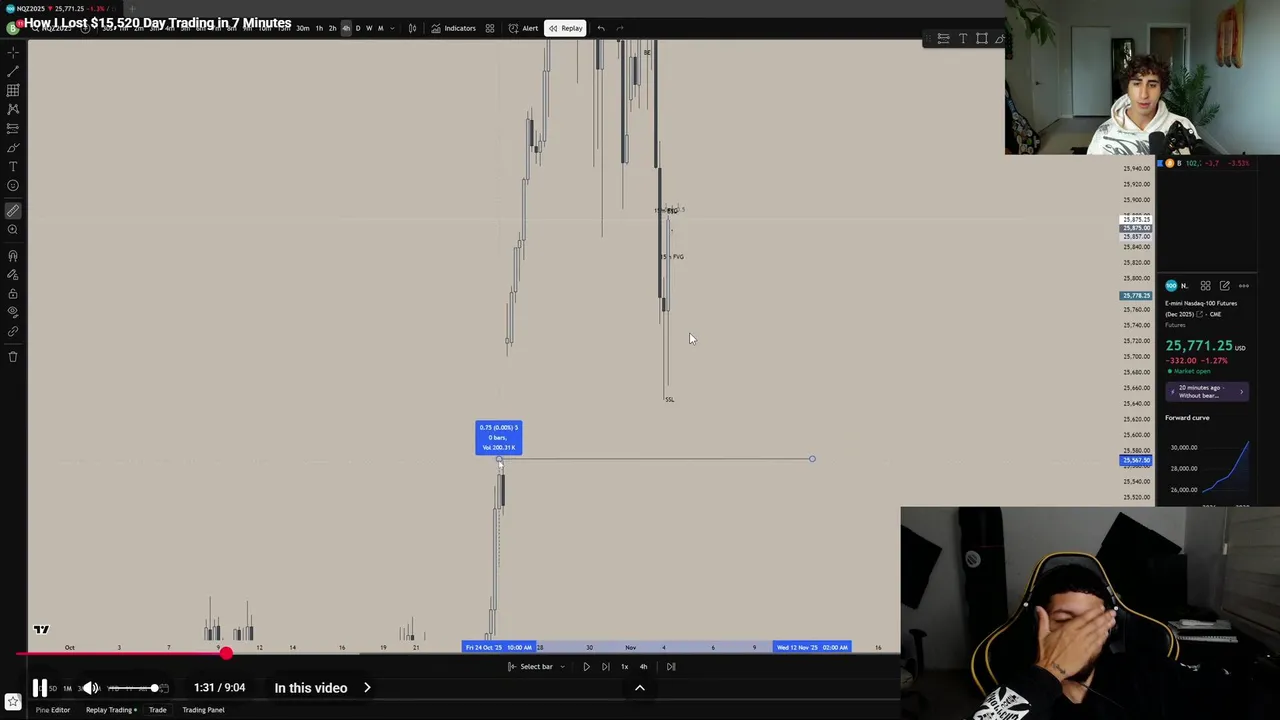Lock all drawing tools
Viewport: 1280px width, 720px height.
(x=13, y=294)
